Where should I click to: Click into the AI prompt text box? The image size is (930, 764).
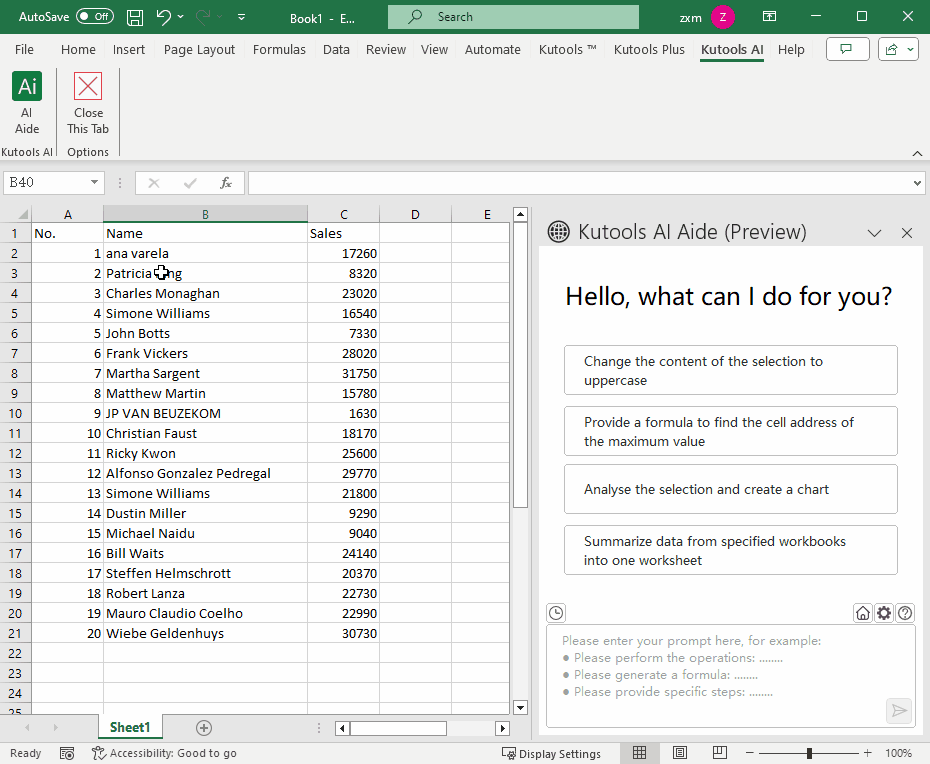730,676
